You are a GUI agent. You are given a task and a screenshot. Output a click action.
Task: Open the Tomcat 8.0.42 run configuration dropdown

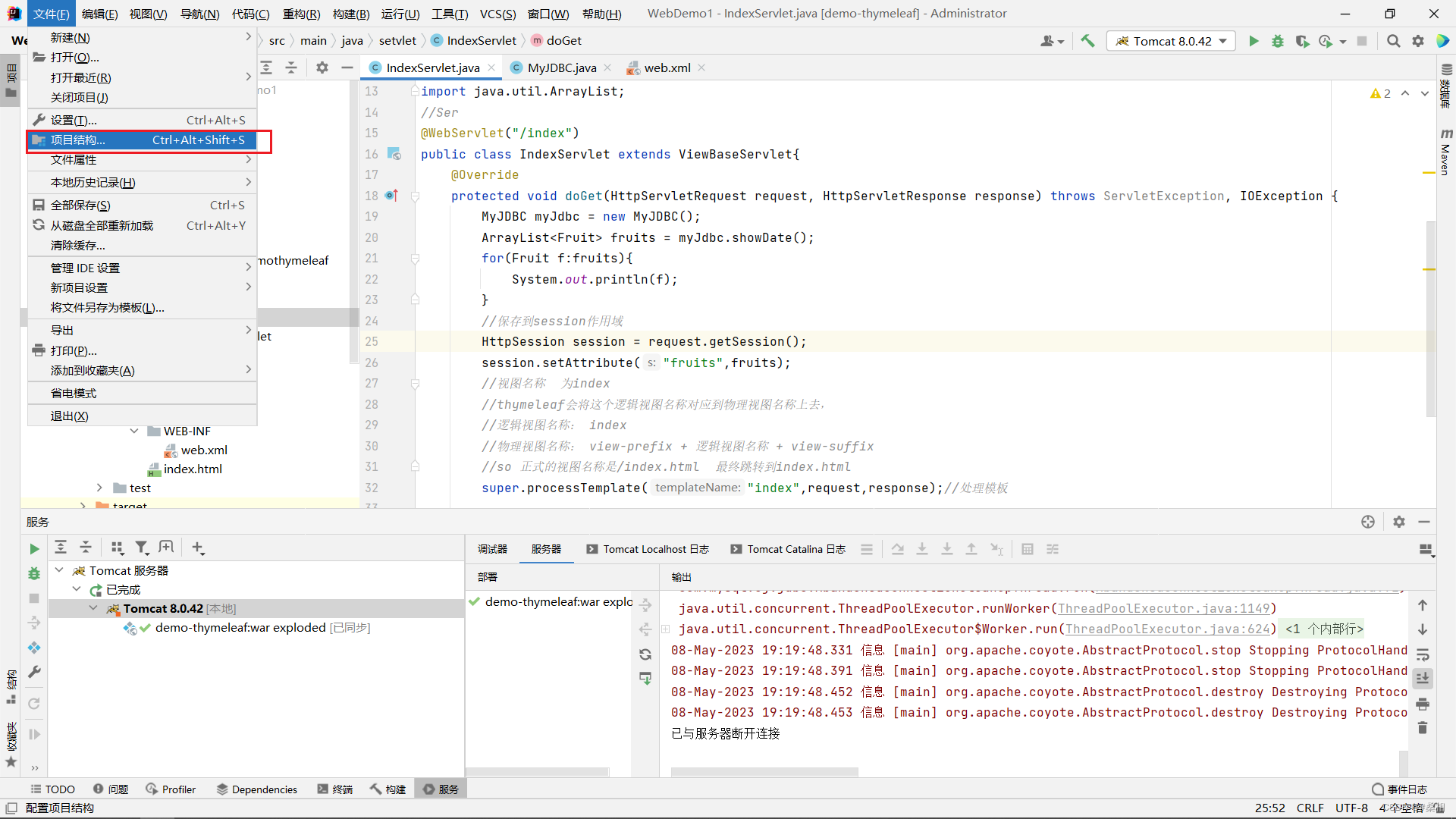pos(1171,41)
